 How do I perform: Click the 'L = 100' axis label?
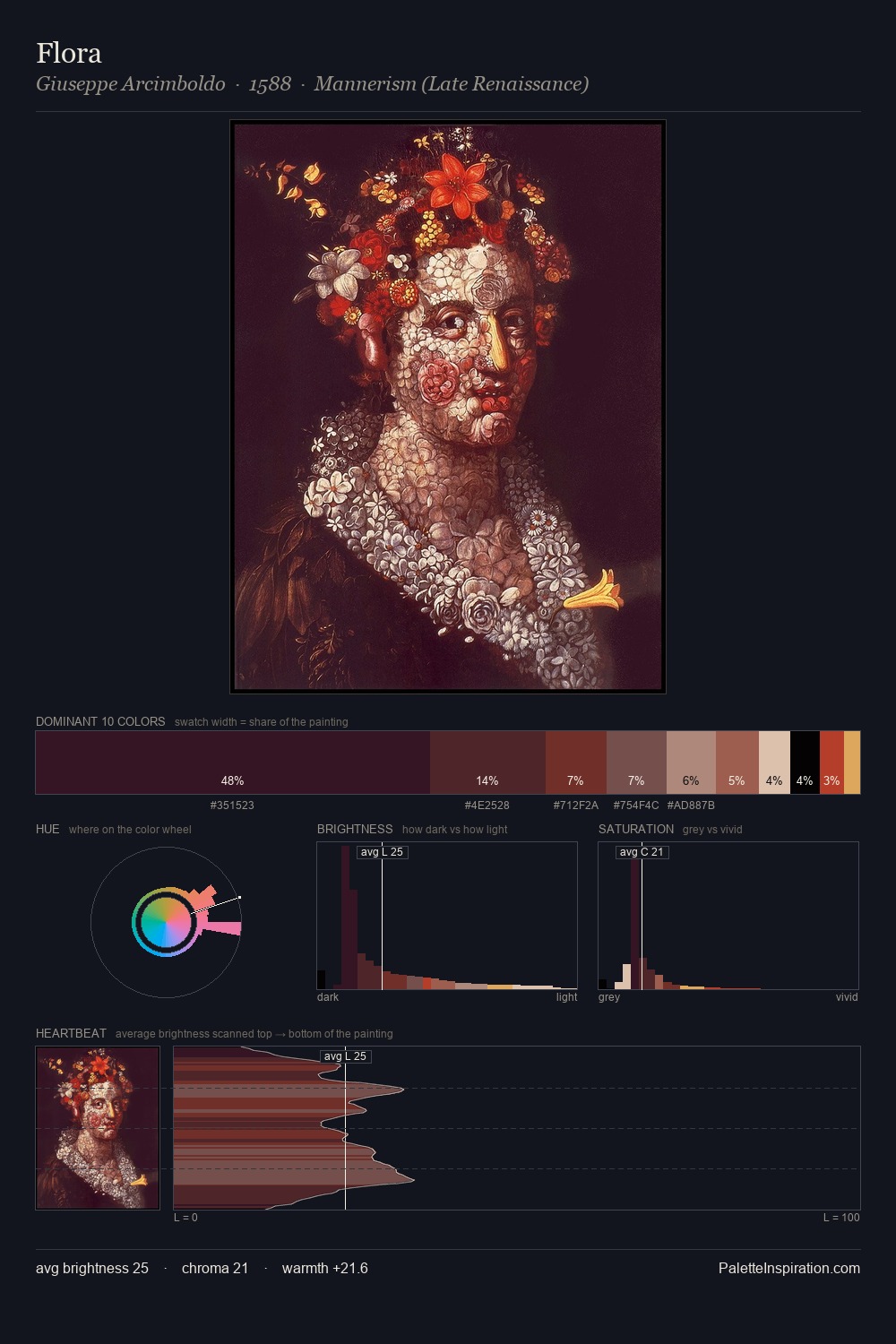(841, 1218)
